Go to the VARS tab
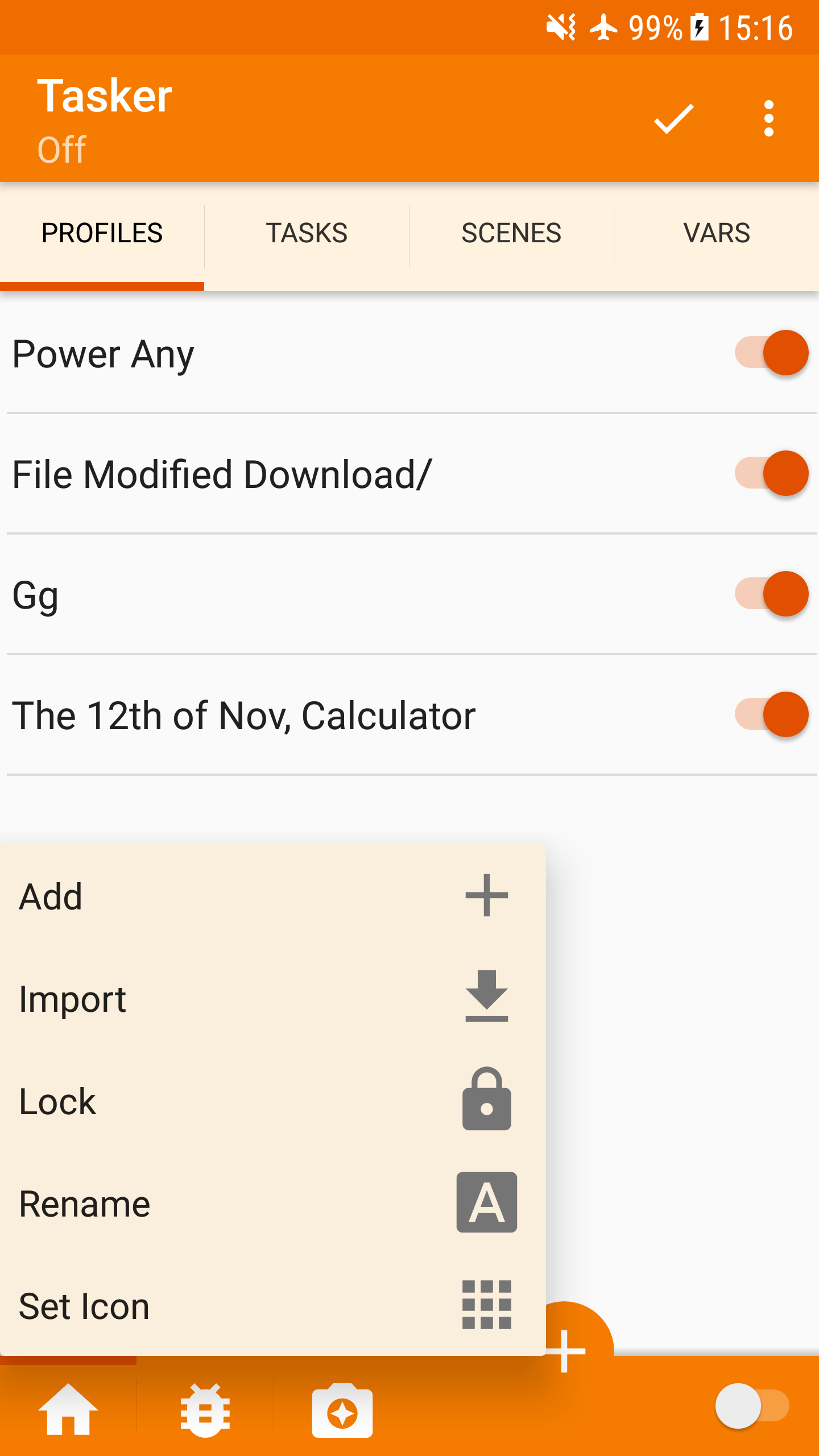This screenshot has width=819, height=1456. pos(717,233)
